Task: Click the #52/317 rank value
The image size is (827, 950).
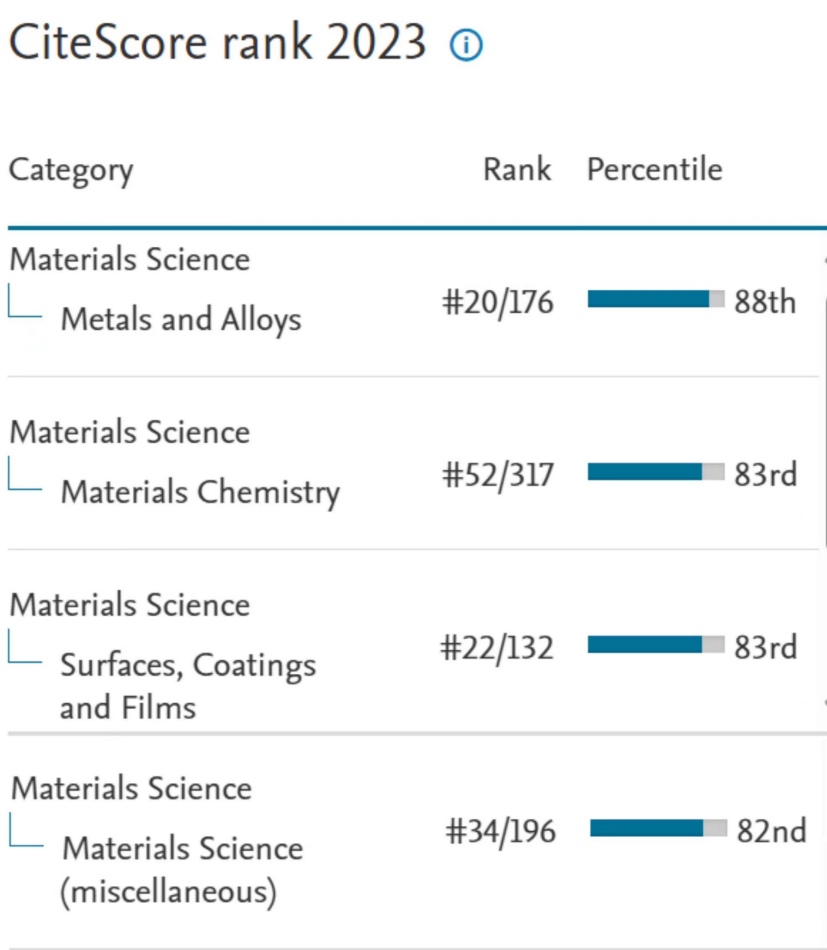Action: tap(498, 474)
